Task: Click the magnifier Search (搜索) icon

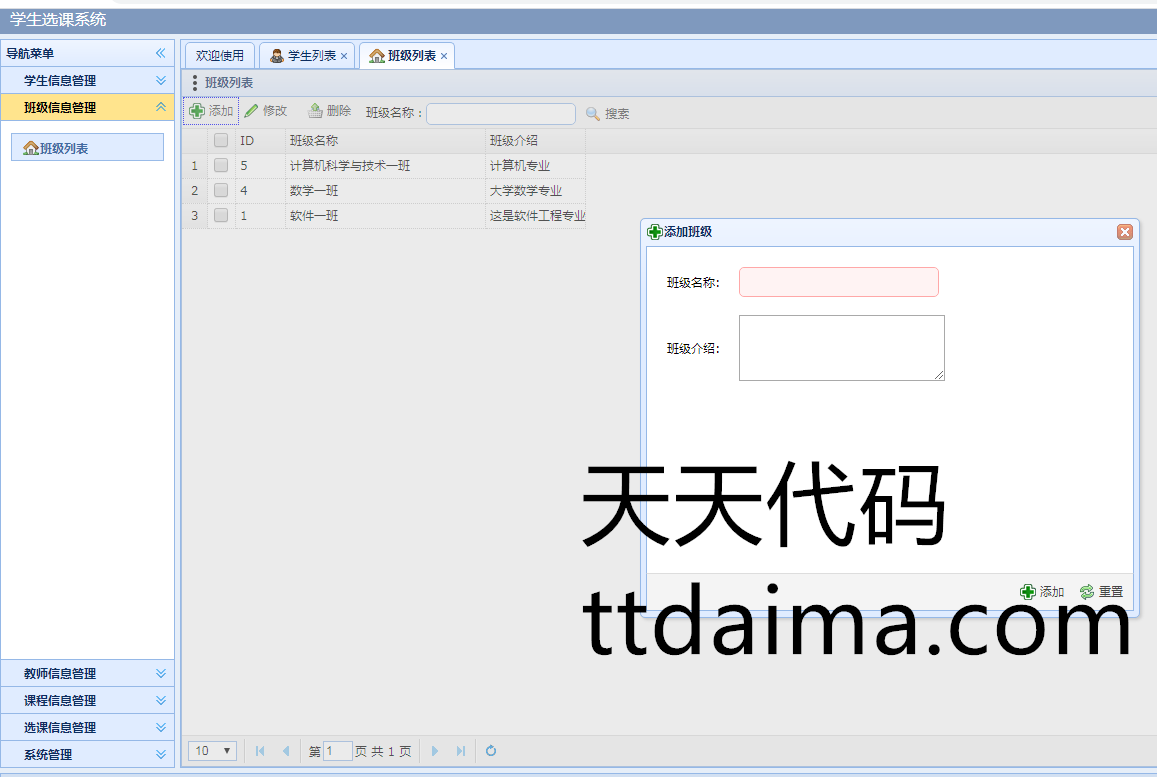Action: [593, 114]
